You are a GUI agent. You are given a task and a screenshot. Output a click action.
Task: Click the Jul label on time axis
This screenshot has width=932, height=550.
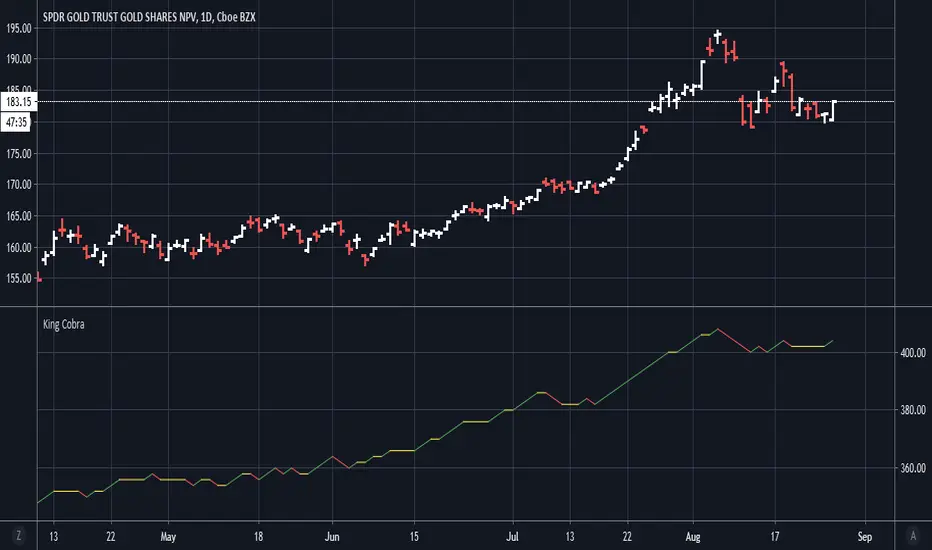[x=512, y=537]
